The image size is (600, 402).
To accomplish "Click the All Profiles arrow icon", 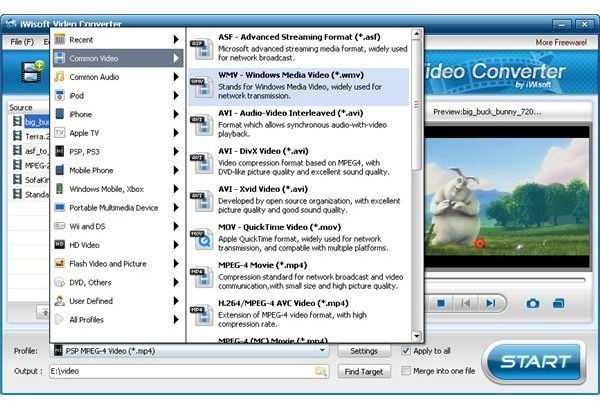I will (59, 319).
